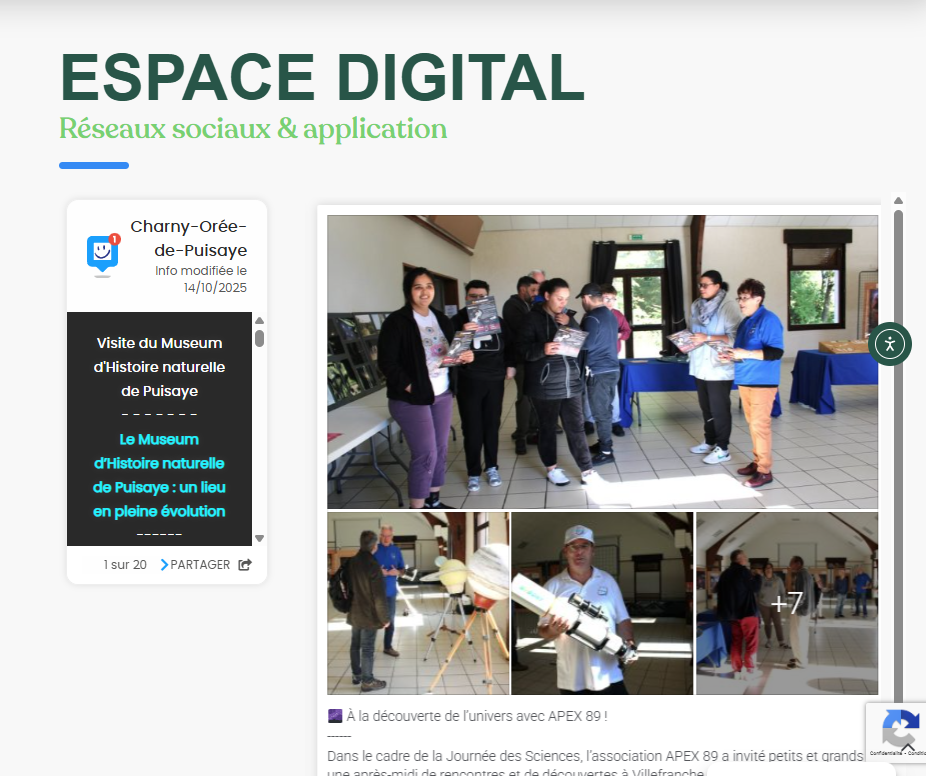926x776 pixels.
Task: Click the '1 sur 20' page counter
Action: [125, 565]
